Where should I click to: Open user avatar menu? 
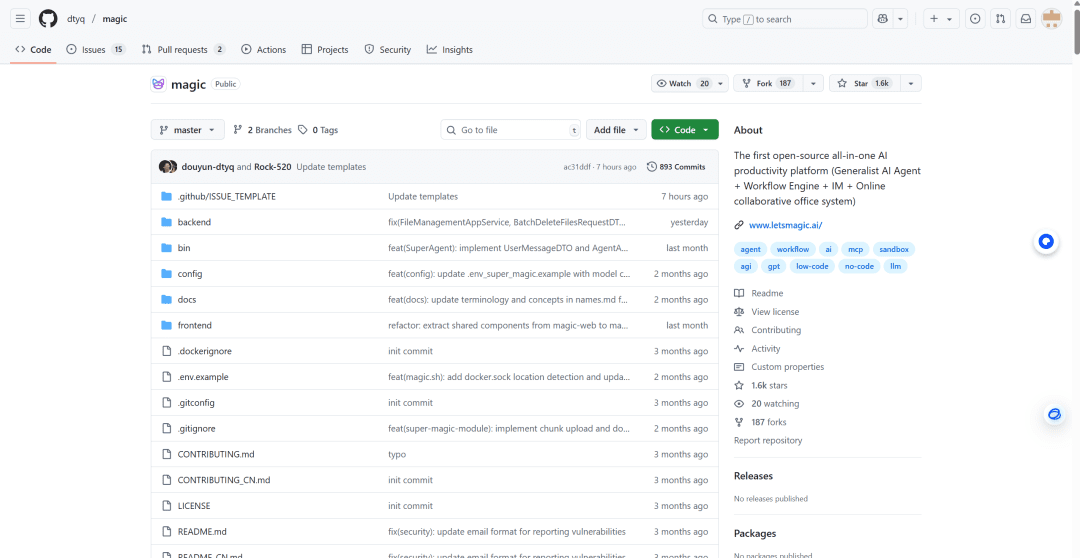(1052, 19)
